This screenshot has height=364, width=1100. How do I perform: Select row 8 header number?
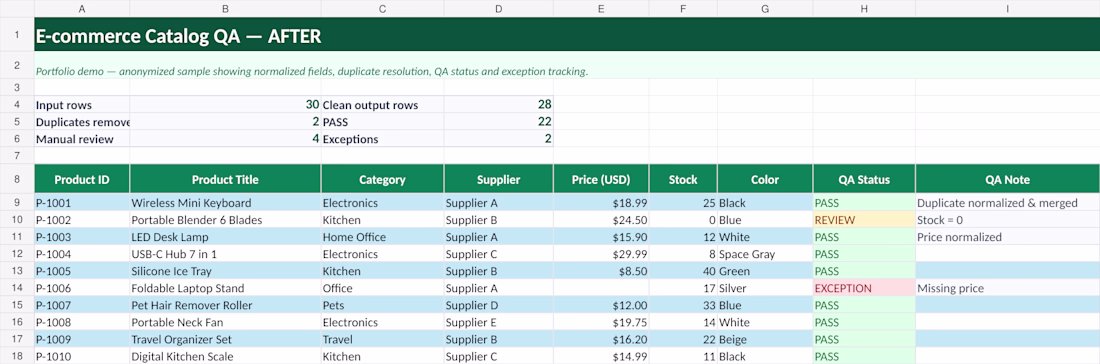(17, 179)
